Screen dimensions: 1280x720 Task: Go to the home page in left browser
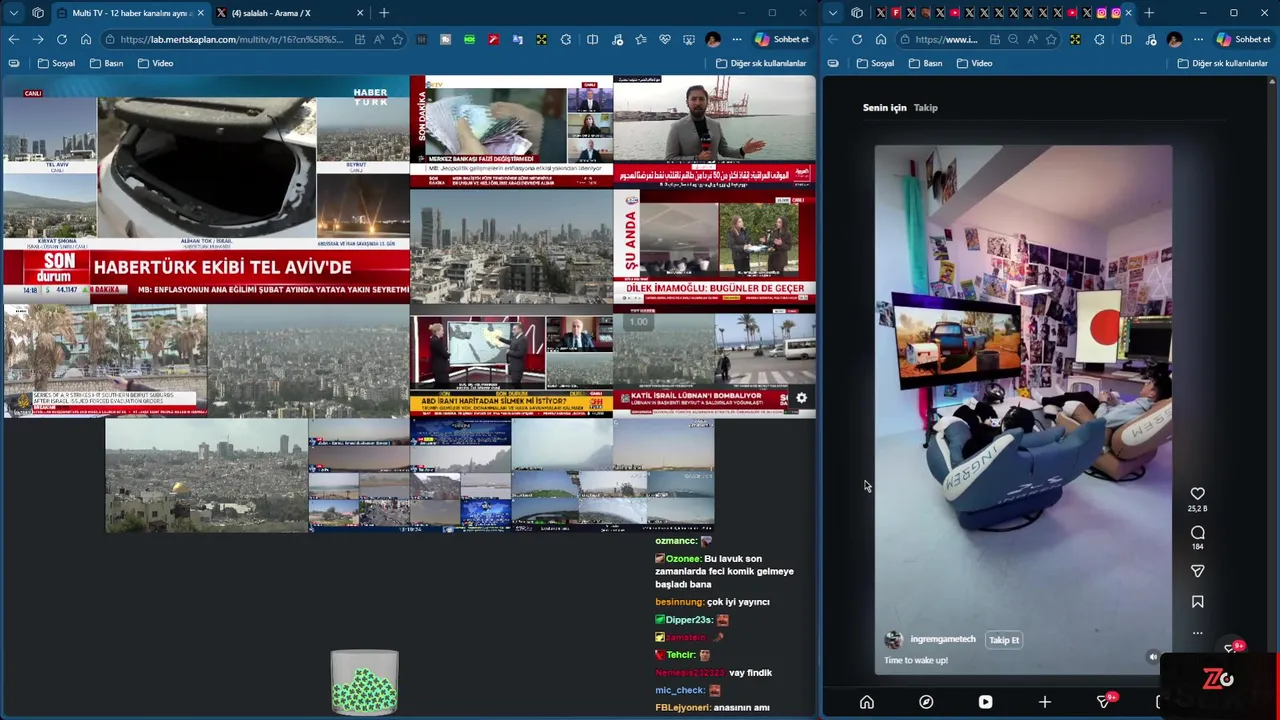(x=86, y=39)
